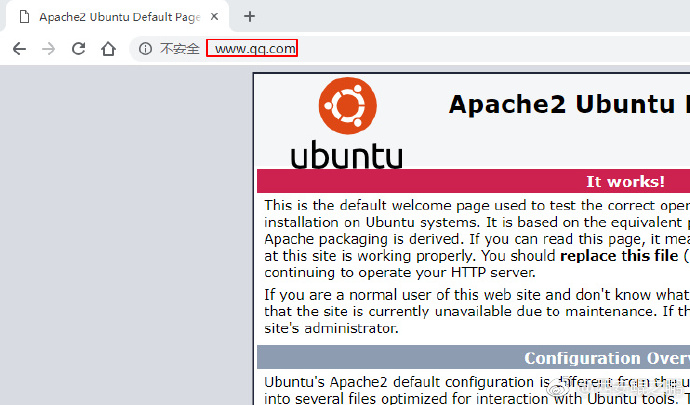Click the 不安全 security label

(180, 48)
